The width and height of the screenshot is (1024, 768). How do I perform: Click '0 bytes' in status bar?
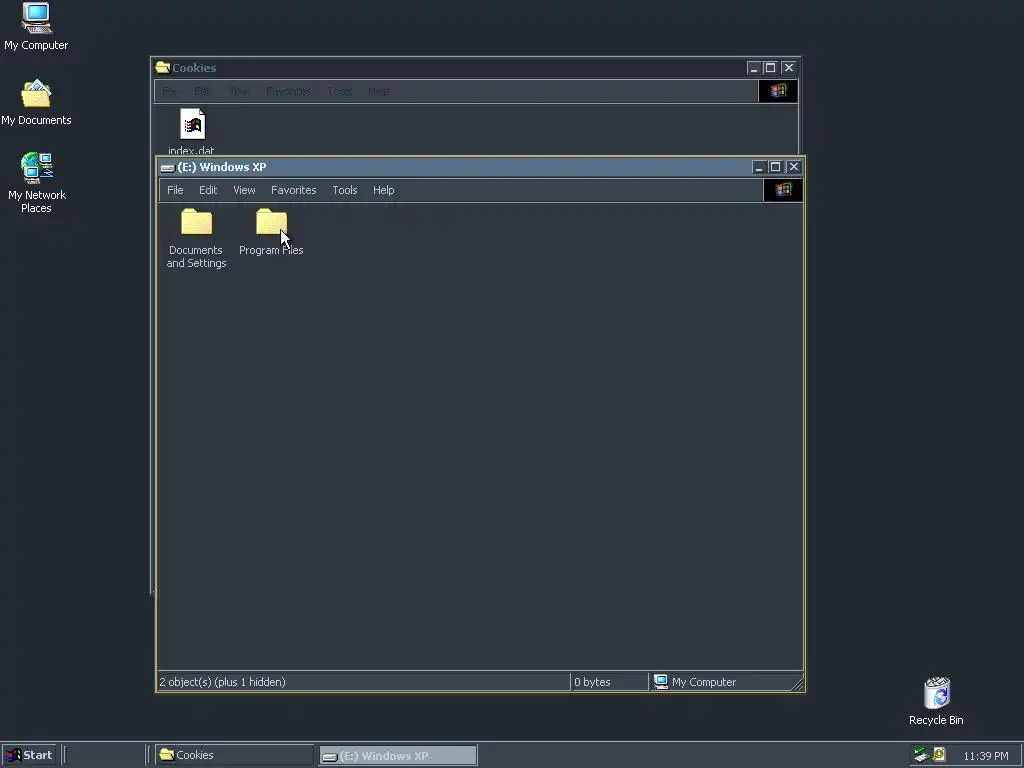click(592, 682)
